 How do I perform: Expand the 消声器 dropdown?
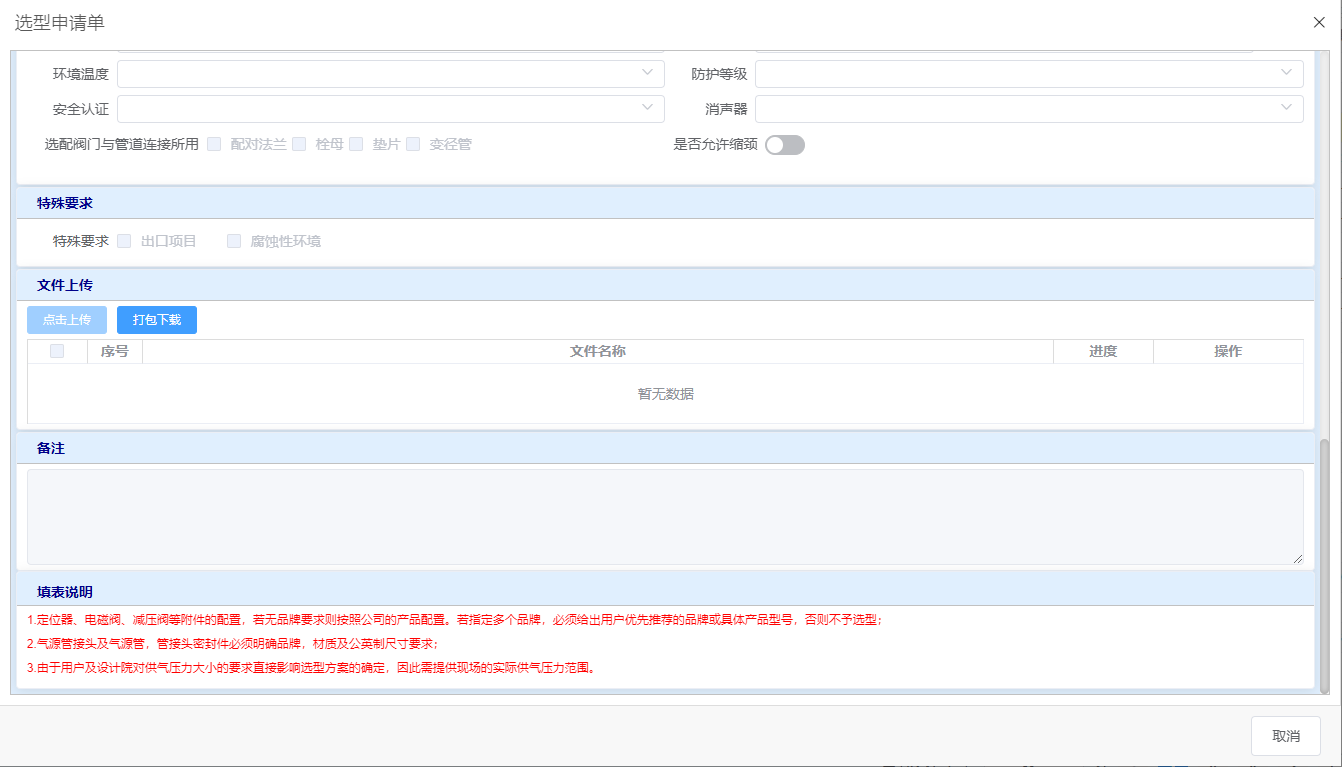pos(1028,108)
